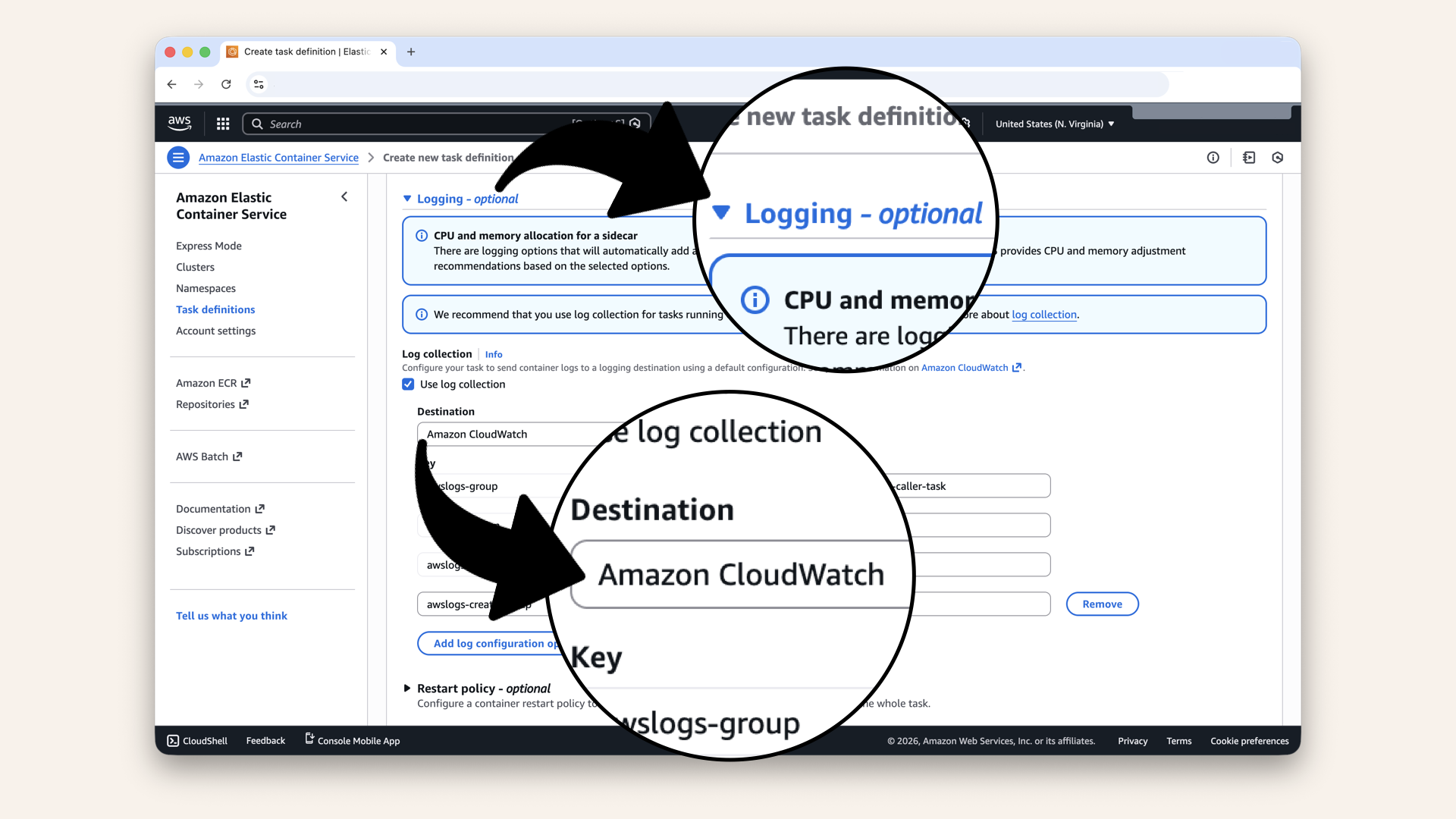Click the Remove button for the log configuration

click(x=1102, y=604)
